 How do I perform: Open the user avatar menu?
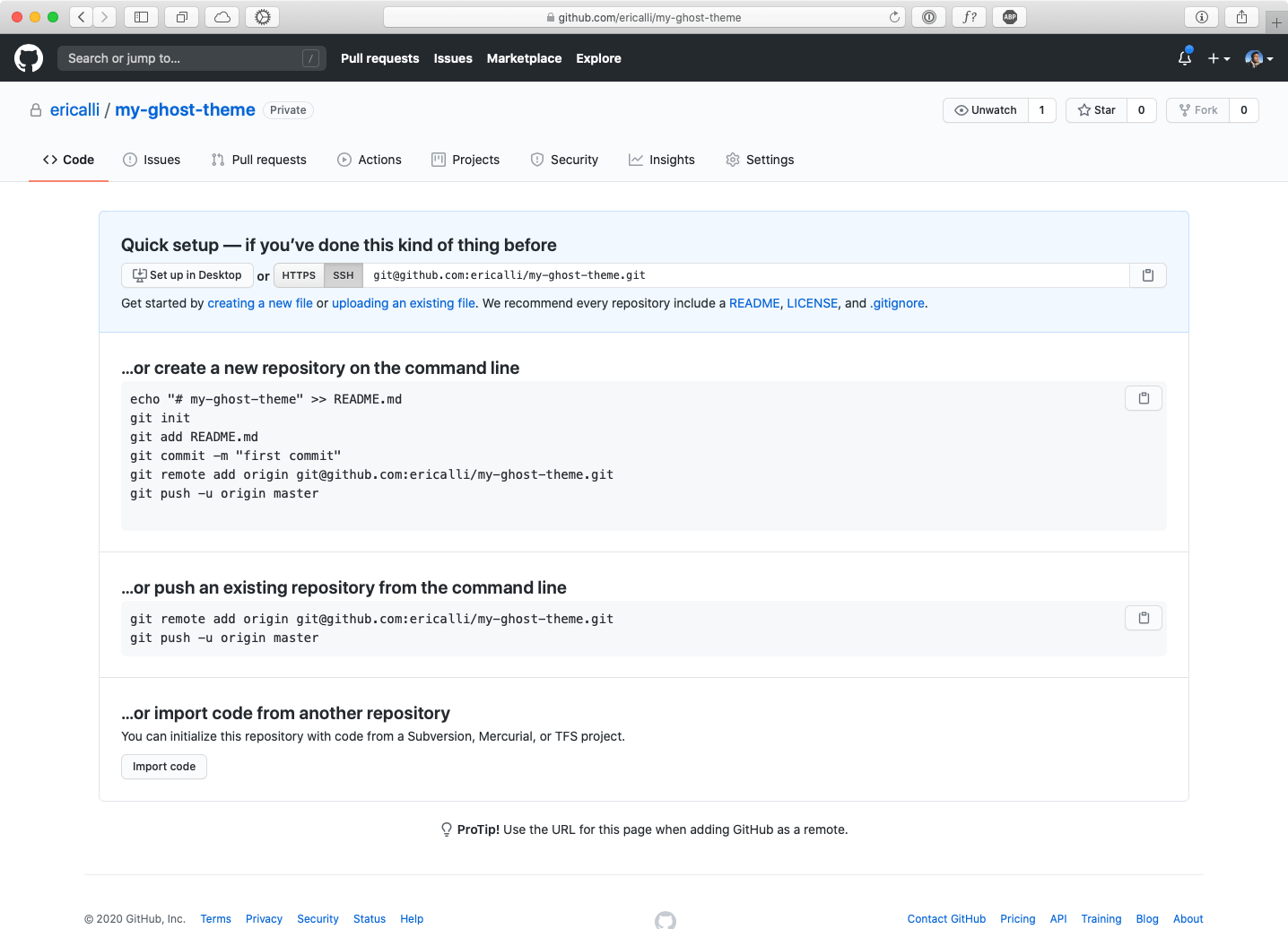(x=1258, y=58)
